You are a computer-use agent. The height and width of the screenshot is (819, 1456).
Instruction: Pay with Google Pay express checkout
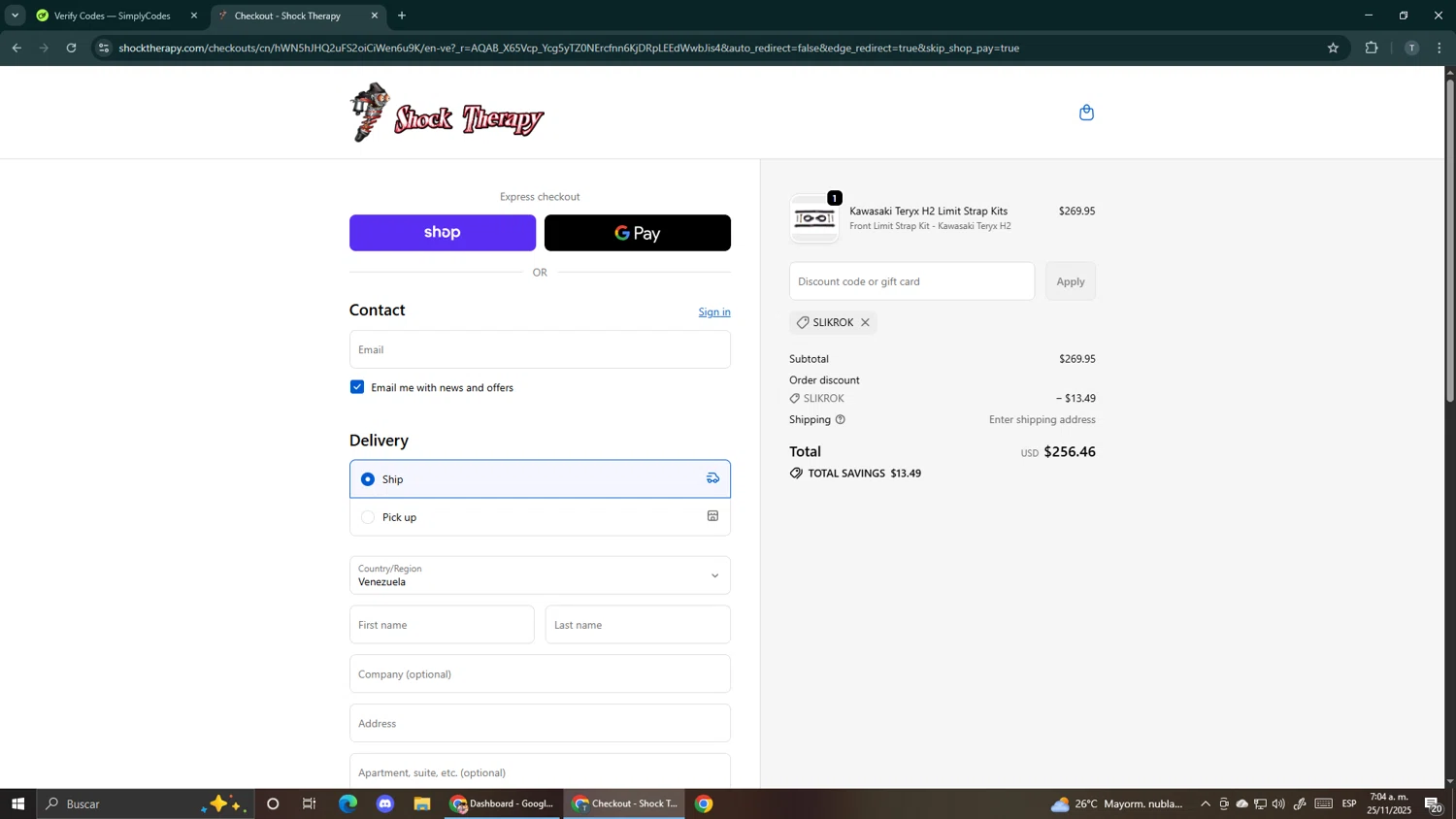638,233
